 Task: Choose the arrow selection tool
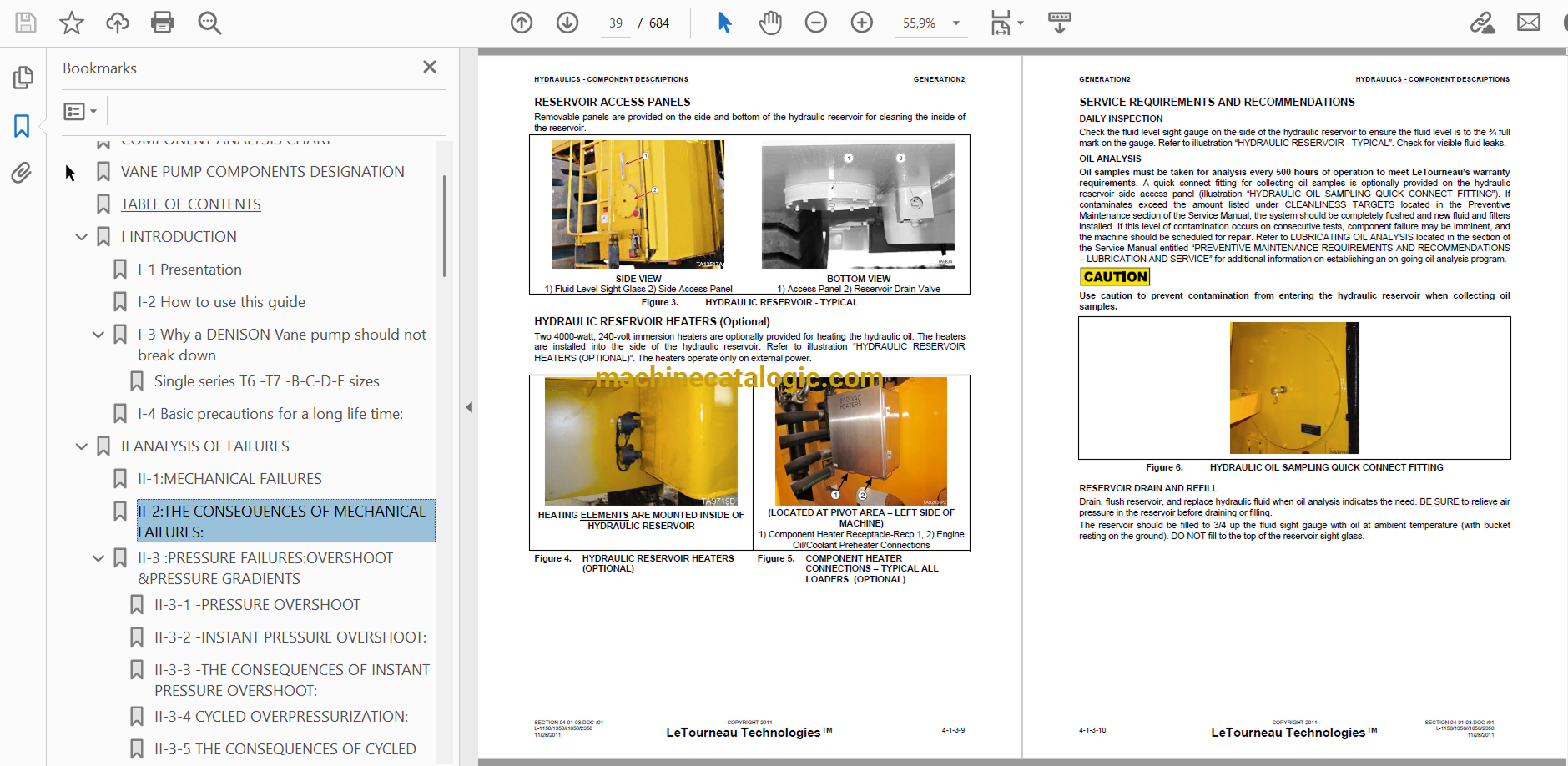[x=724, y=23]
